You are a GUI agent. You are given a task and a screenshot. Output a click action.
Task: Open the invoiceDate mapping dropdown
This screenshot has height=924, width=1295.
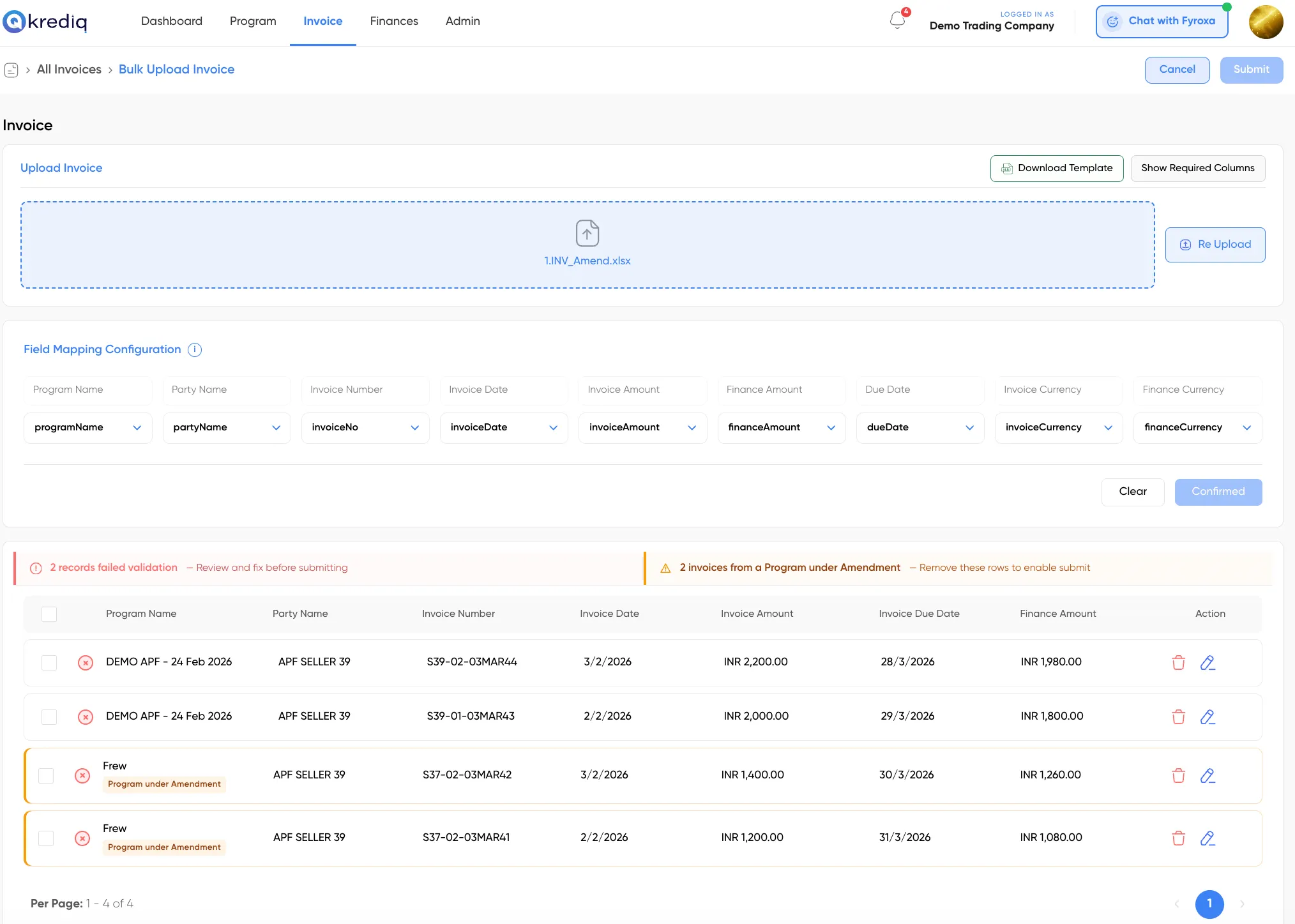coord(504,428)
